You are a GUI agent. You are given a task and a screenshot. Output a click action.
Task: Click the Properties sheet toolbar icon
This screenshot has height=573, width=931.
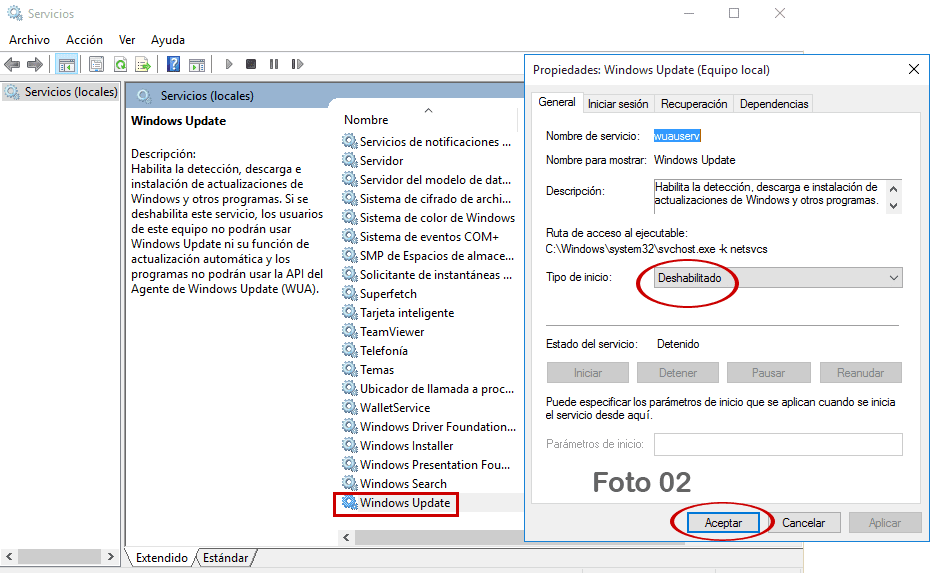pos(96,64)
